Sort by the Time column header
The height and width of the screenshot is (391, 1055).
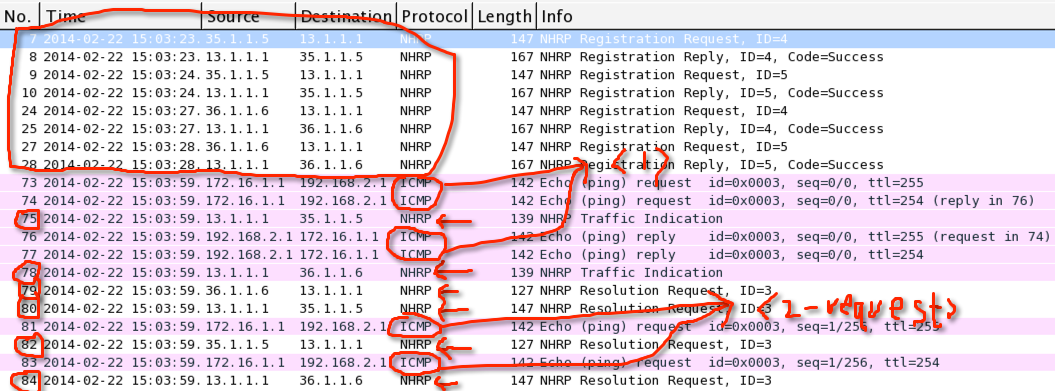(x=121, y=16)
